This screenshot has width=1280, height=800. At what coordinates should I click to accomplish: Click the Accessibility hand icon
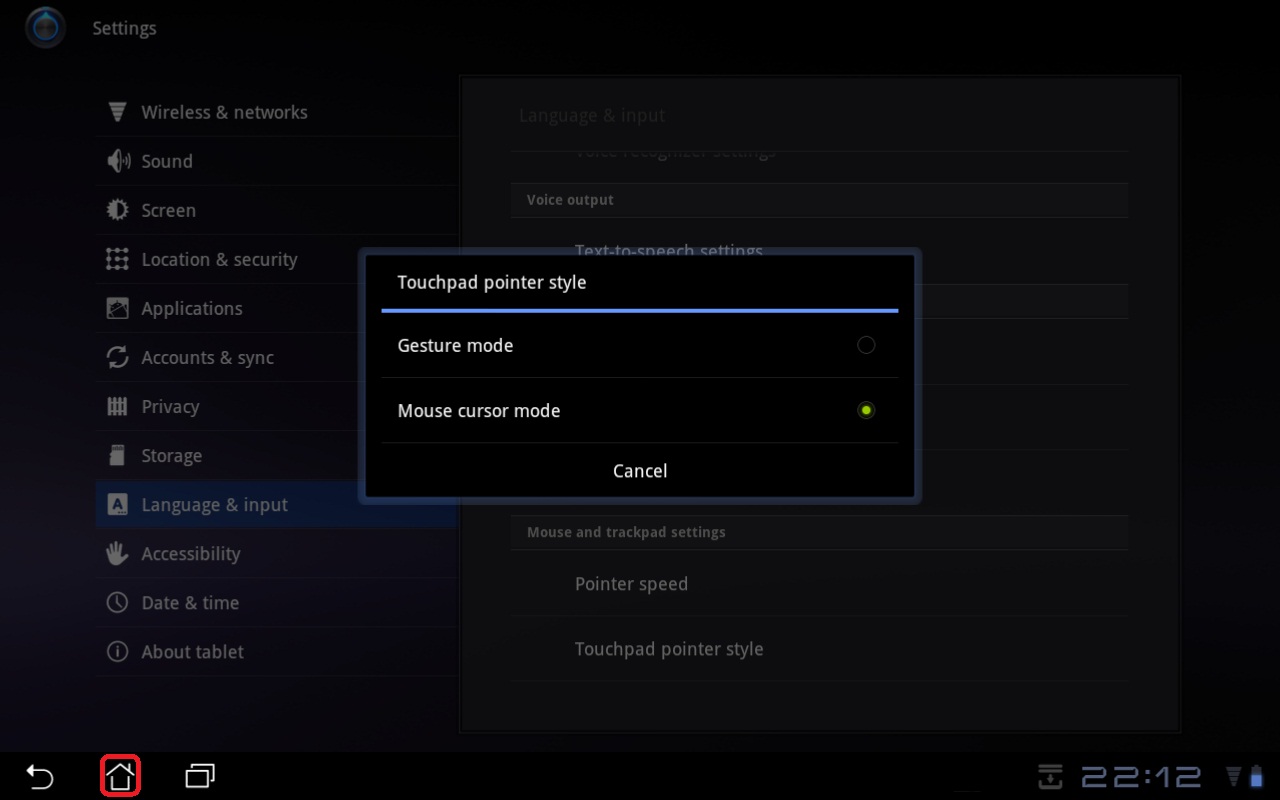(117, 553)
